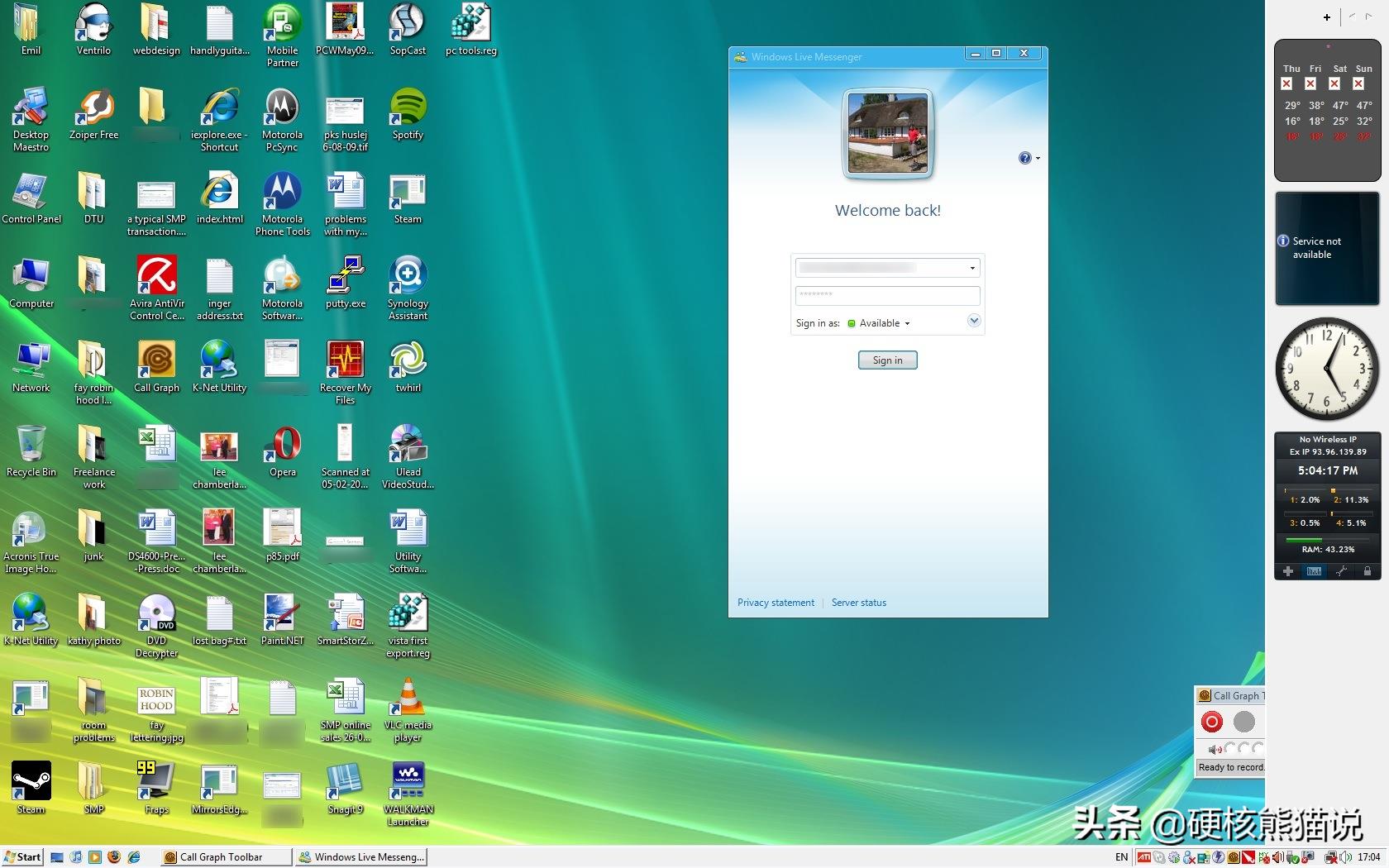The image size is (1389, 868).
Task: Toggle the speaker icon in Call Graph toolbar
Action: click(1214, 749)
